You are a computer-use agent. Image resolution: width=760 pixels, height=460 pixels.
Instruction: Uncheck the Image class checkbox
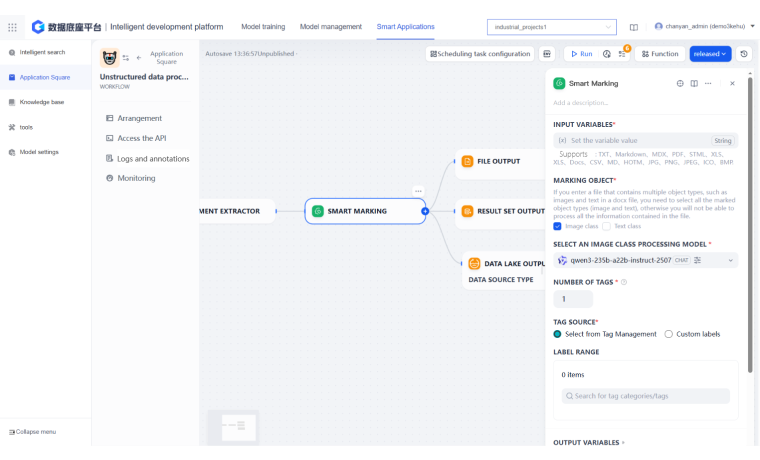point(558,226)
